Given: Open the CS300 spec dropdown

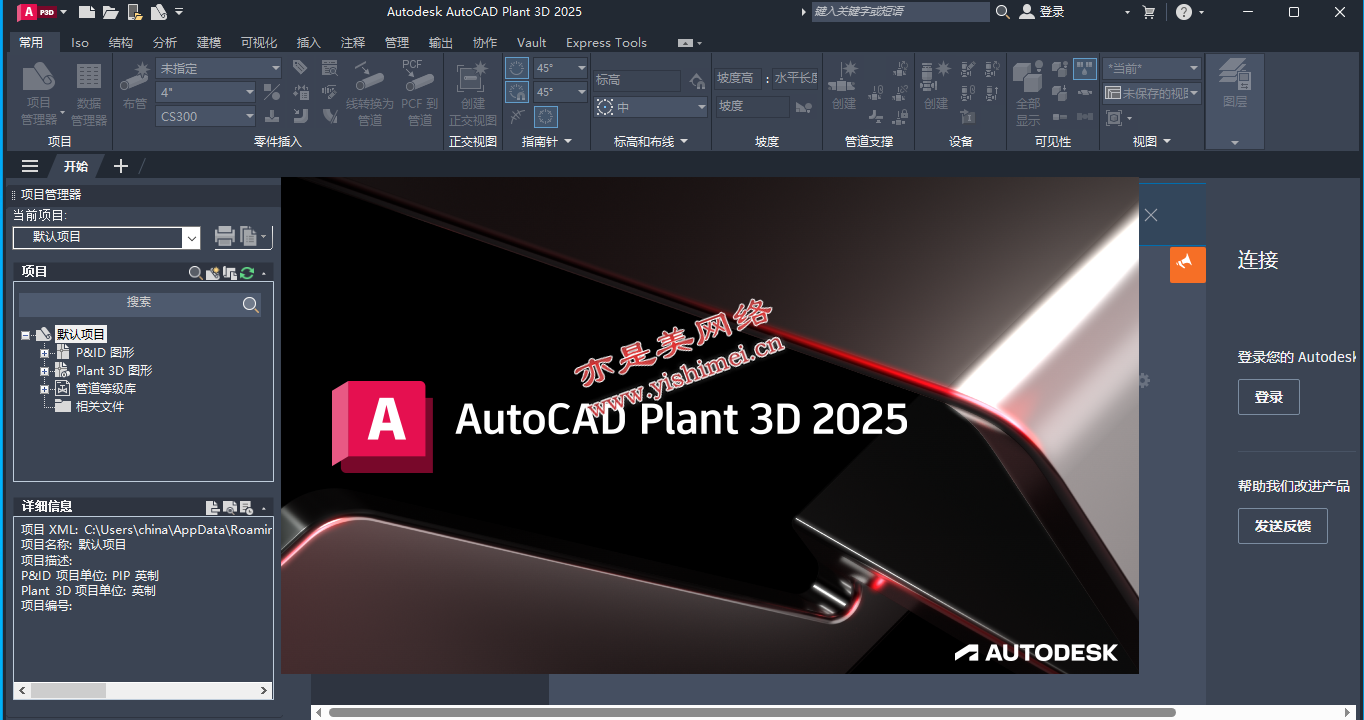Looking at the screenshot, I should [206, 116].
